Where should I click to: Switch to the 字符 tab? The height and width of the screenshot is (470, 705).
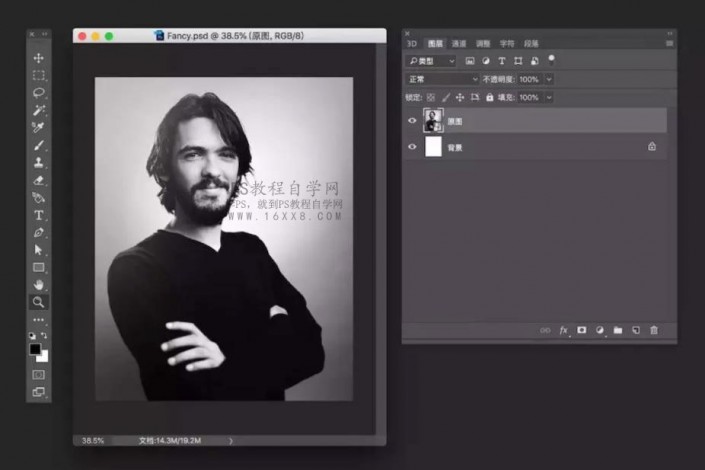click(x=507, y=44)
